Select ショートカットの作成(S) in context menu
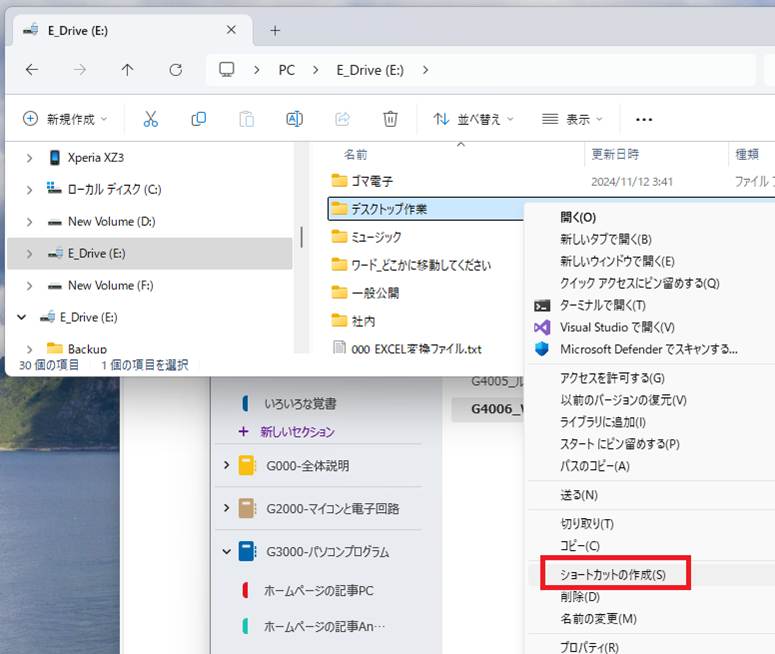775x654 pixels. 612,575
